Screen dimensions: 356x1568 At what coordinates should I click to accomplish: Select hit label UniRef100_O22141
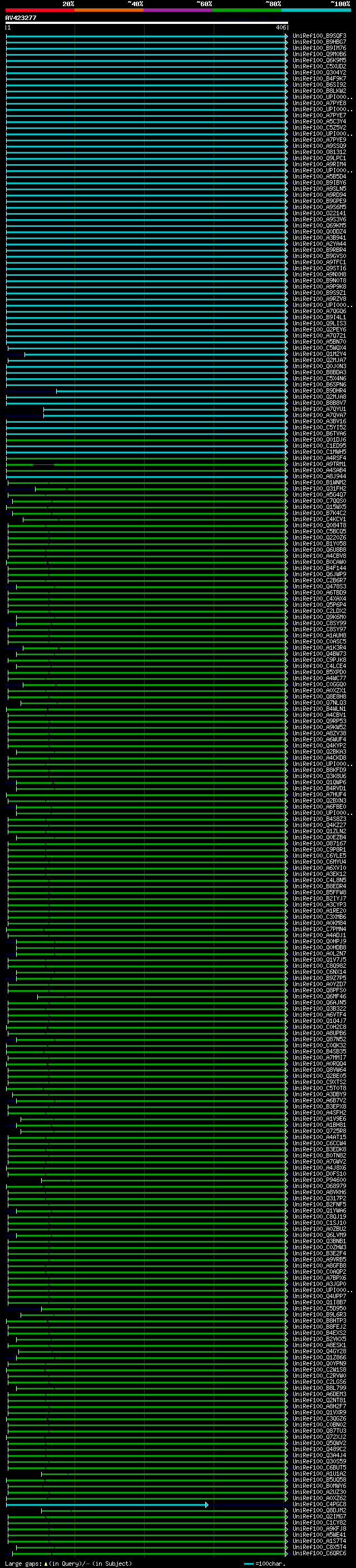click(x=319, y=213)
